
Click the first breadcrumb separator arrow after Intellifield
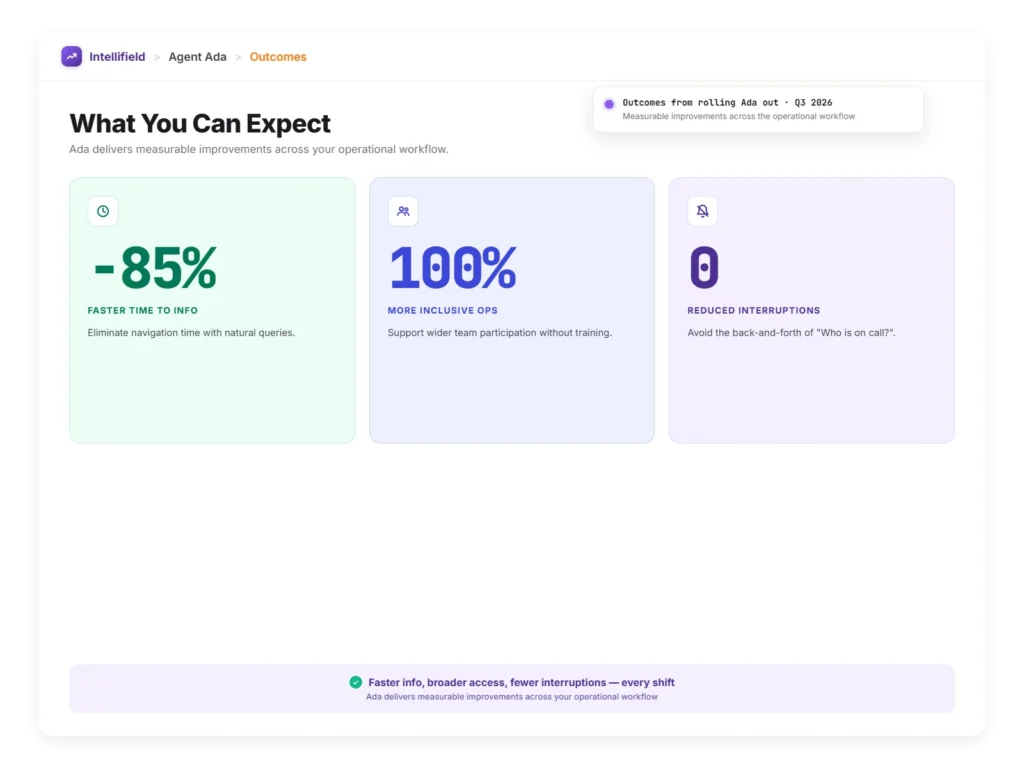click(x=157, y=57)
